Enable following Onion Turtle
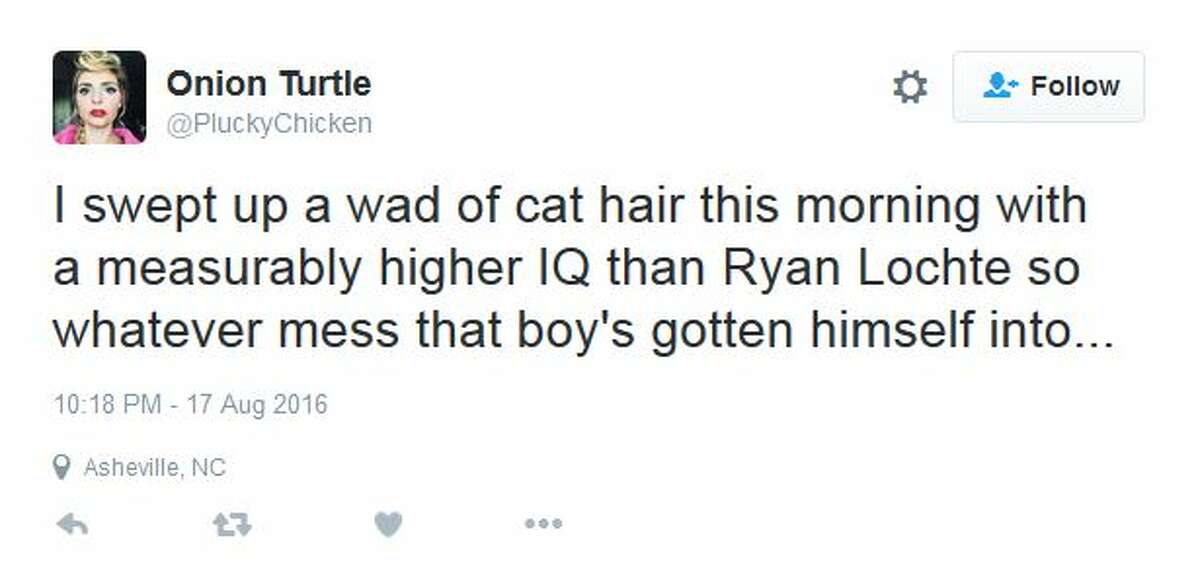The height and width of the screenshot is (585, 1200). click(1047, 86)
